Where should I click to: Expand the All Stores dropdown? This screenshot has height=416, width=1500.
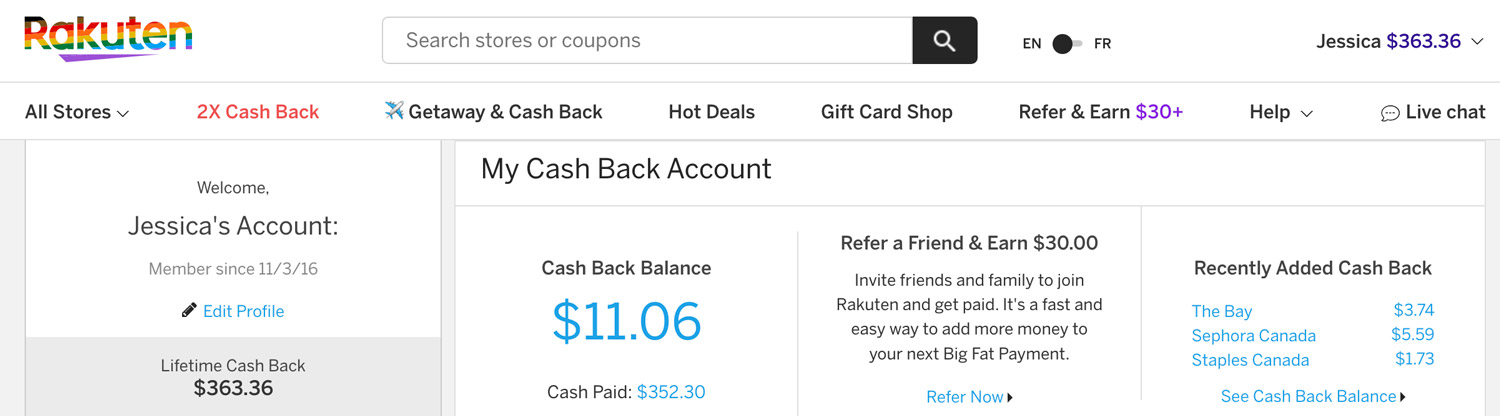click(x=77, y=112)
